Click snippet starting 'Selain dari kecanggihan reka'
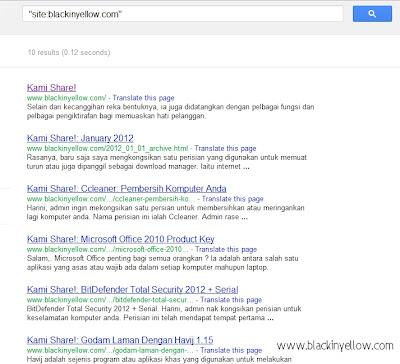Image resolution: width=400 pixels, height=364 pixels. click(x=171, y=112)
